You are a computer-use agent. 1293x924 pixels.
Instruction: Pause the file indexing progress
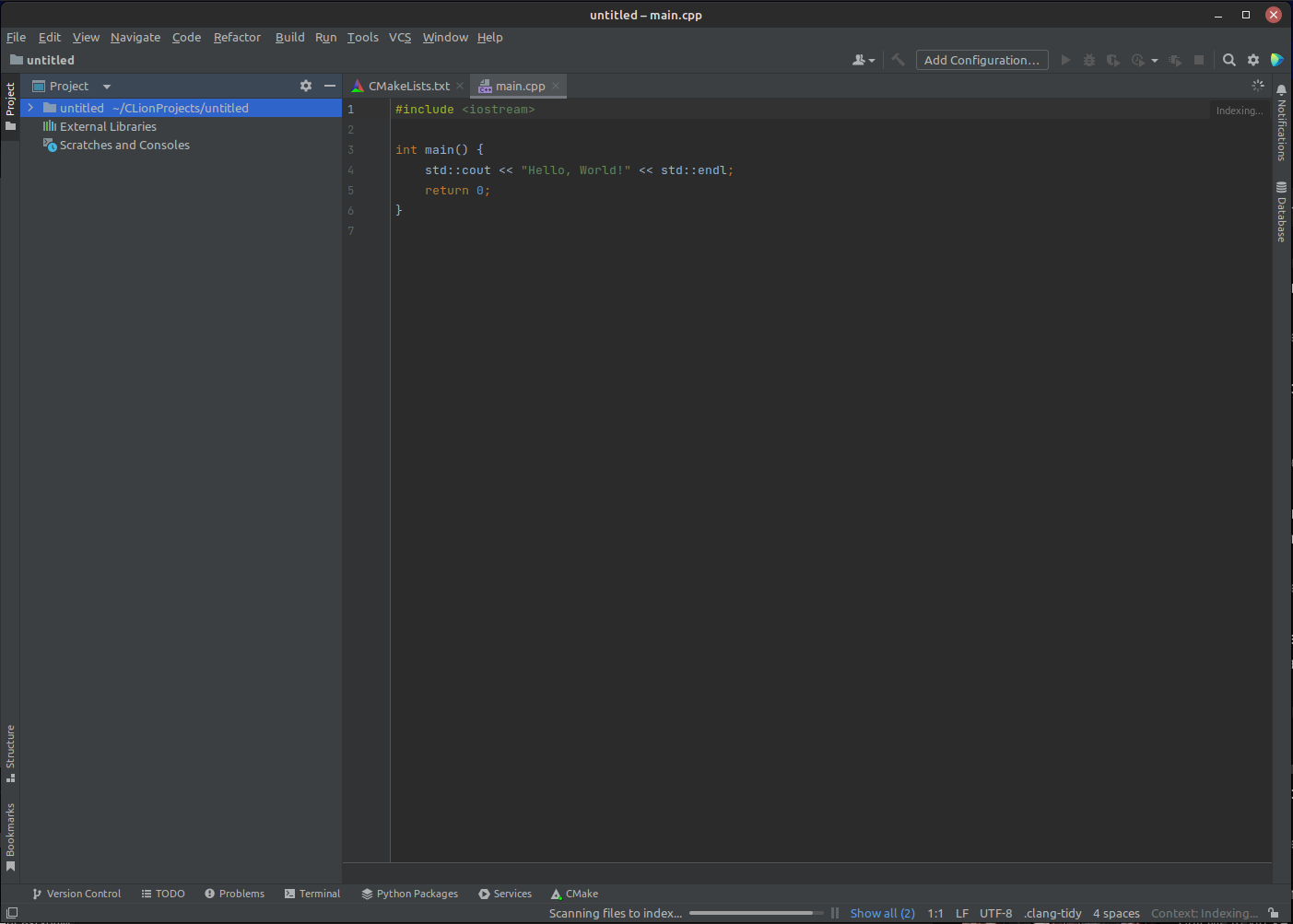(x=834, y=913)
